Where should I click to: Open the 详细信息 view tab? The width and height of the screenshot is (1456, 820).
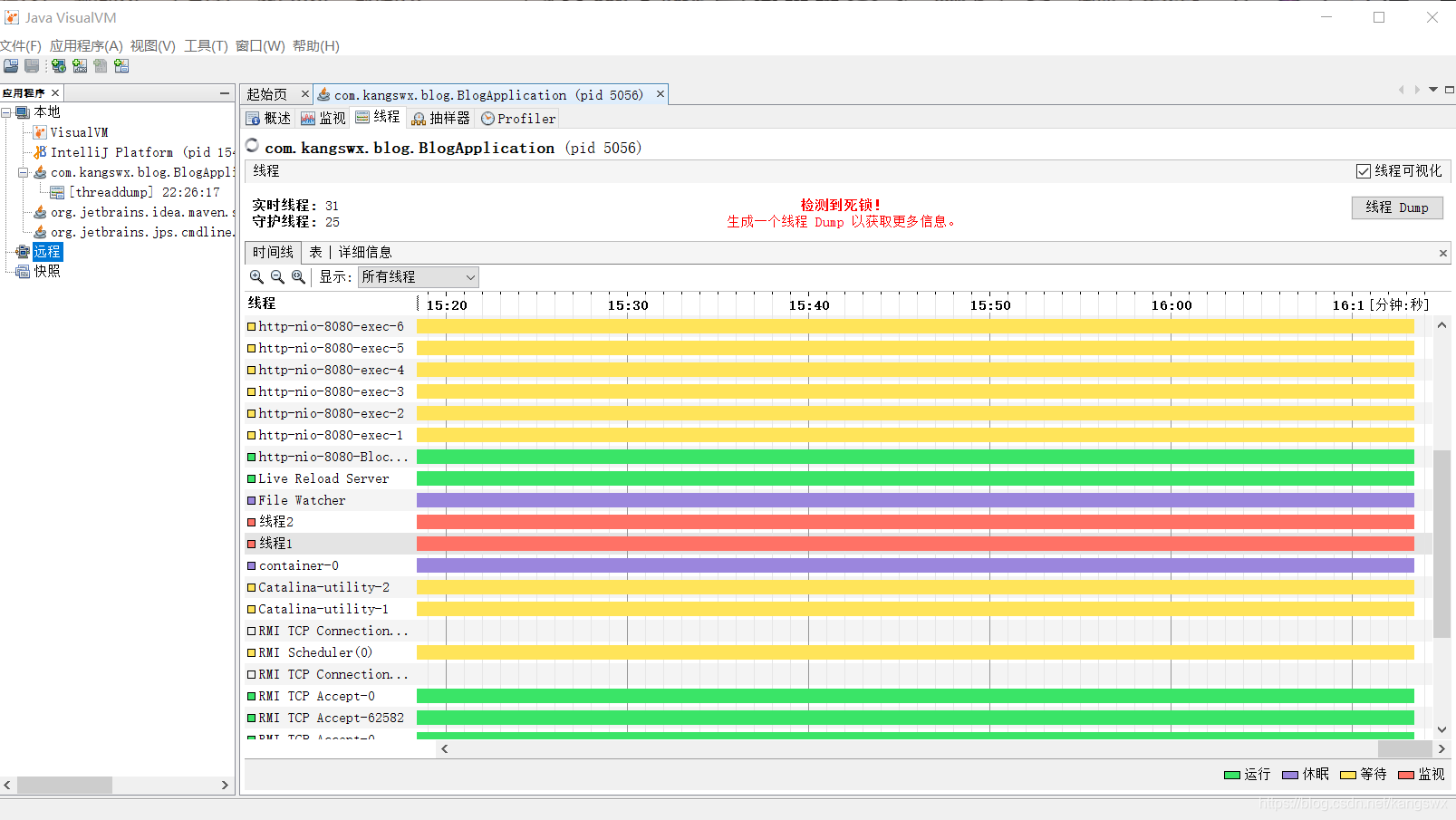365,253
